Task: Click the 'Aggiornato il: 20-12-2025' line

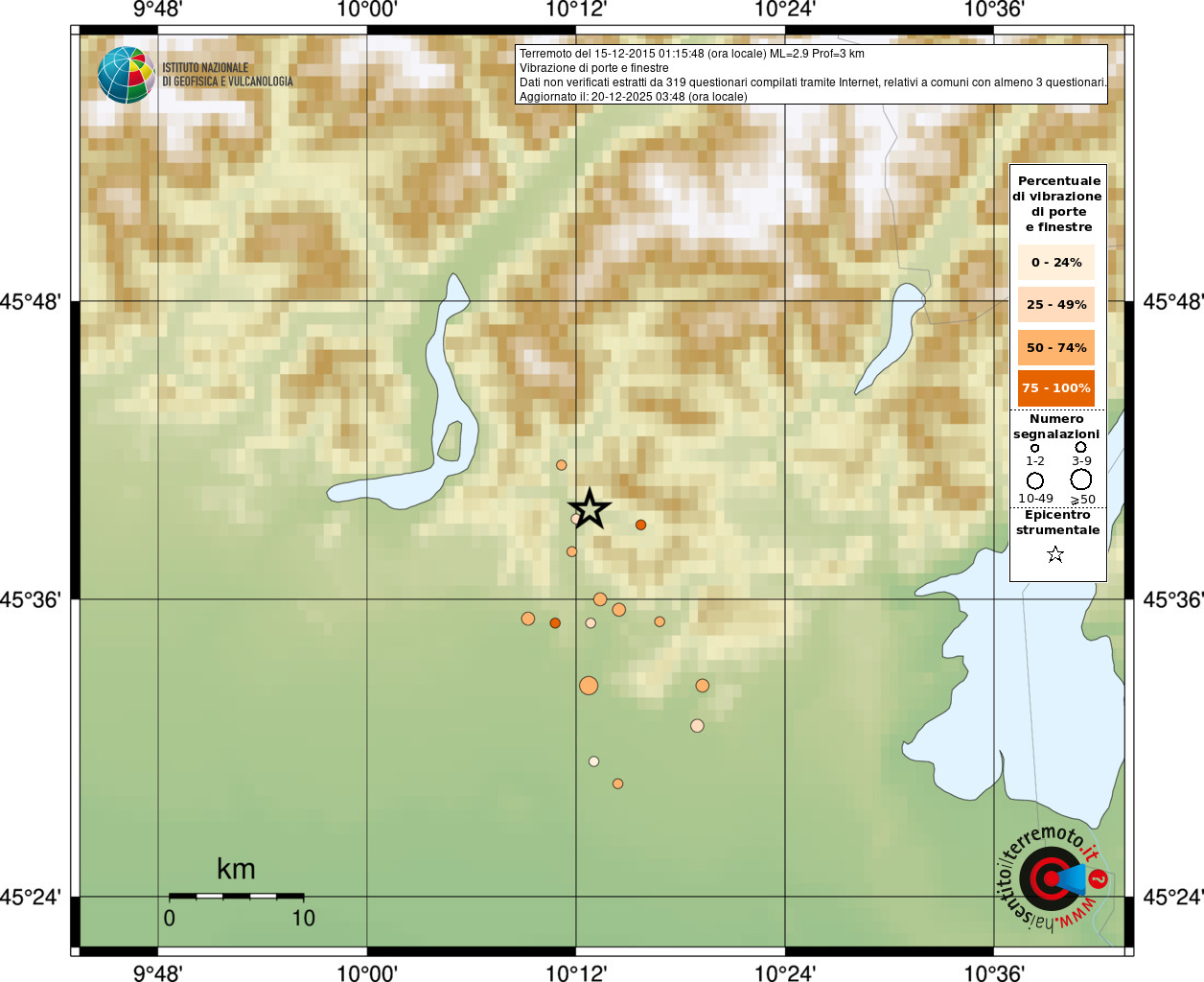Action: point(634,97)
